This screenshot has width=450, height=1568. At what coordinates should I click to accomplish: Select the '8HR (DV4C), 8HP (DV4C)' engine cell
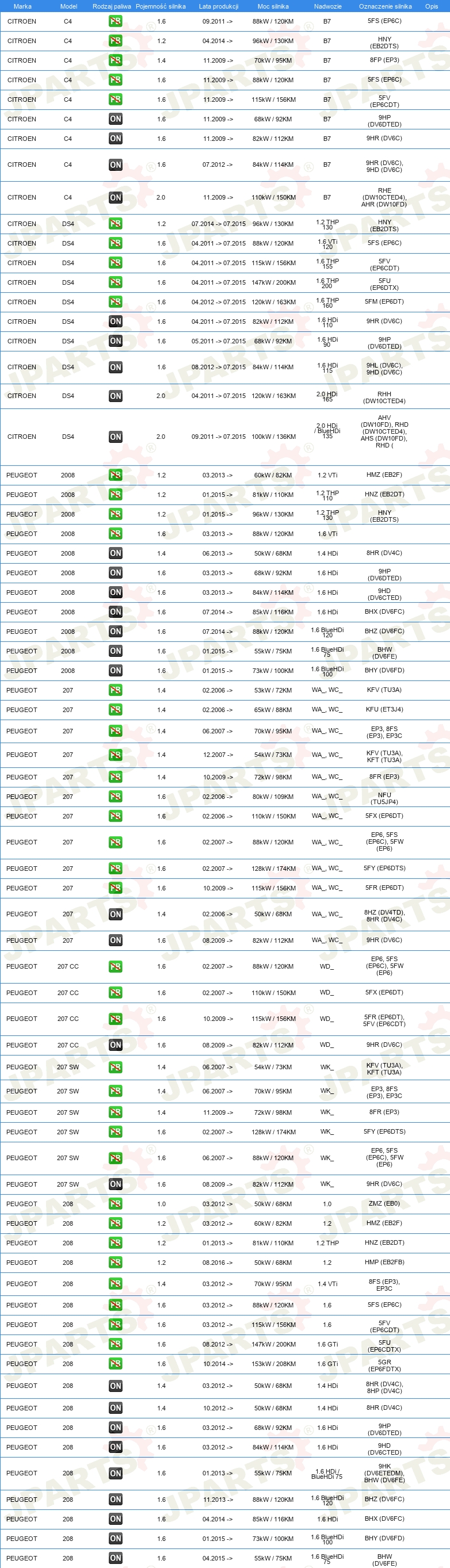[384, 1387]
